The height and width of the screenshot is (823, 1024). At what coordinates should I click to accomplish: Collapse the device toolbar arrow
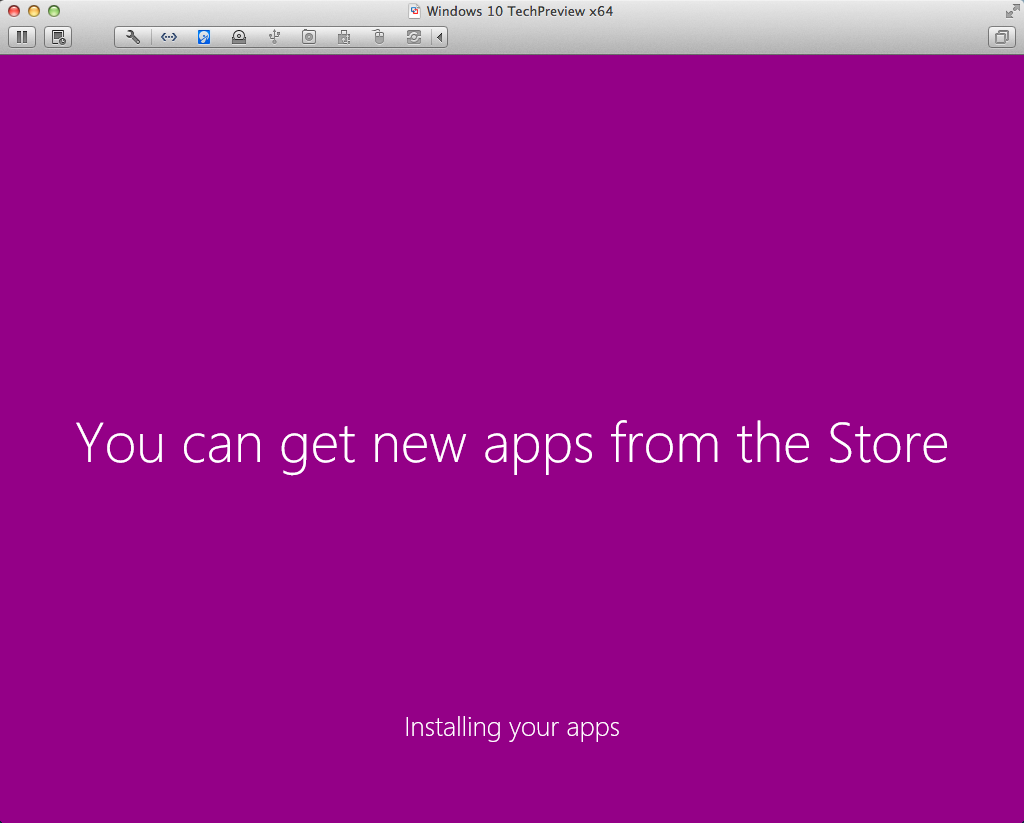tap(440, 37)
